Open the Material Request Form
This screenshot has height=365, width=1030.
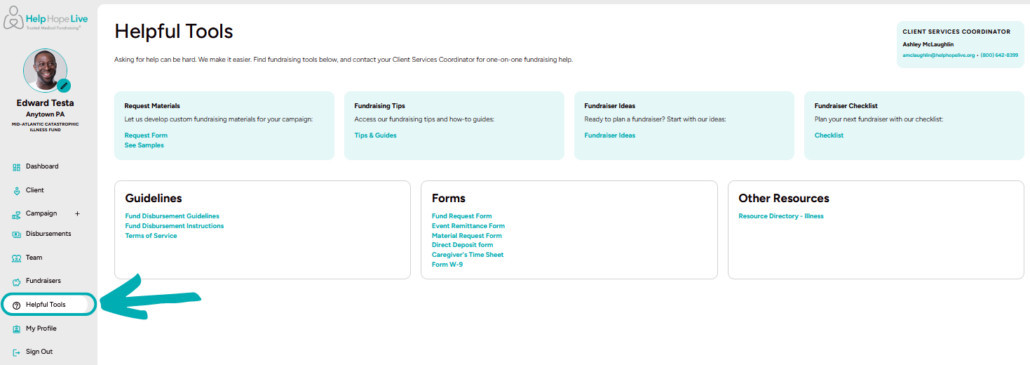466,236
